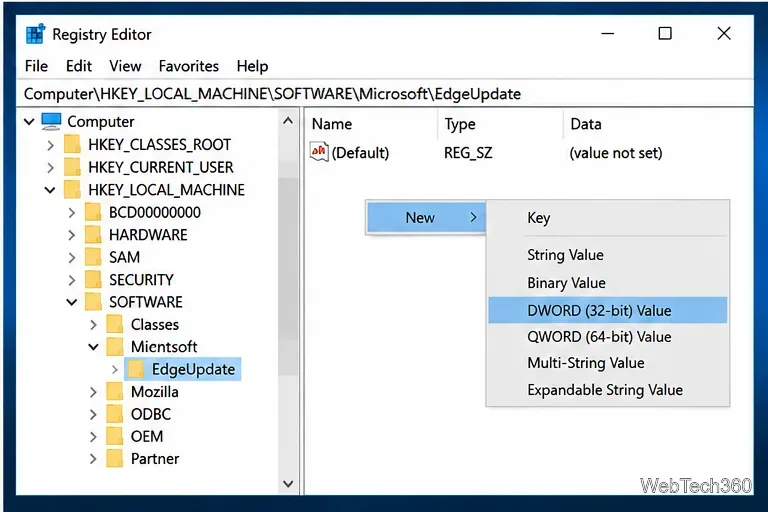Collapse the Computer root node

pos(29,121)
